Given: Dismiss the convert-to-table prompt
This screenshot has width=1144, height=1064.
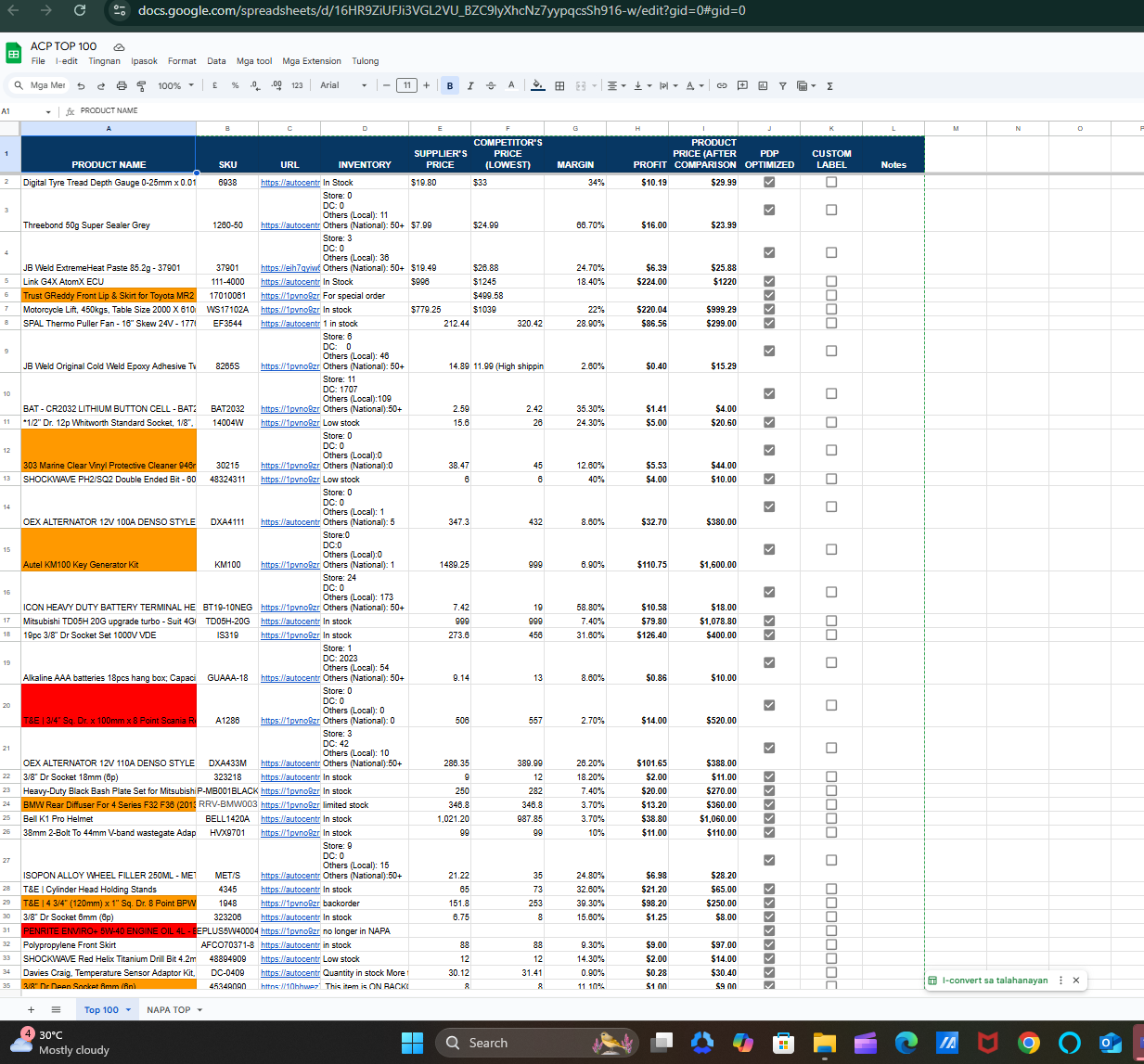Looking at the screenshot, I should point(1076,980).
